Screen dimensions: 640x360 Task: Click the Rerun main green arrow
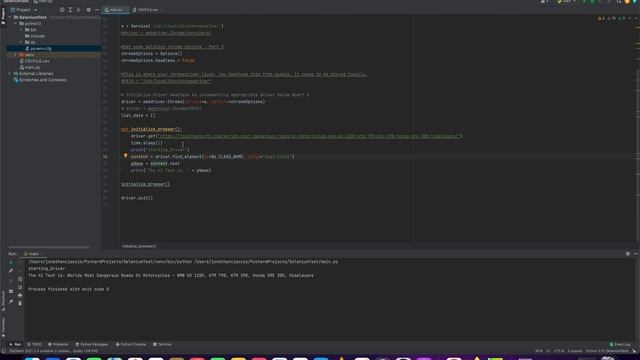pyautogui.click(x=11, y=262)
